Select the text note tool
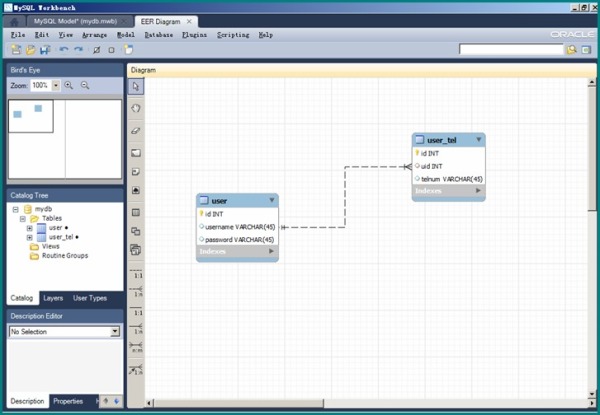This screenshot has height=415, width=600. [136, 172]
